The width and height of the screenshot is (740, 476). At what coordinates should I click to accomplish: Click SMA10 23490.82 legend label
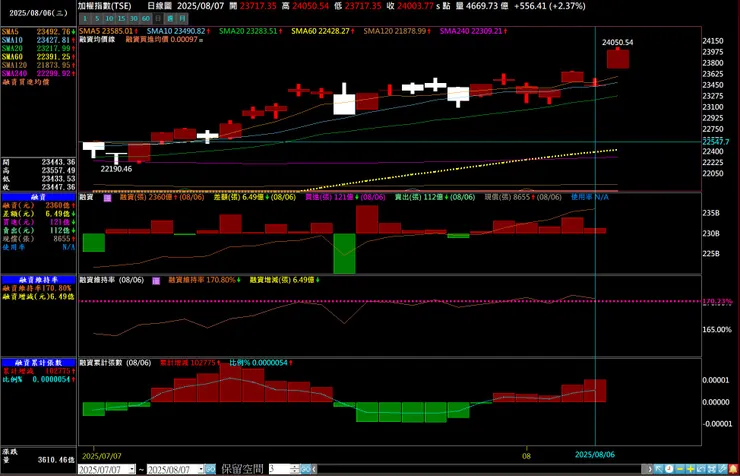pyautogui.click(x=177, y=31)
